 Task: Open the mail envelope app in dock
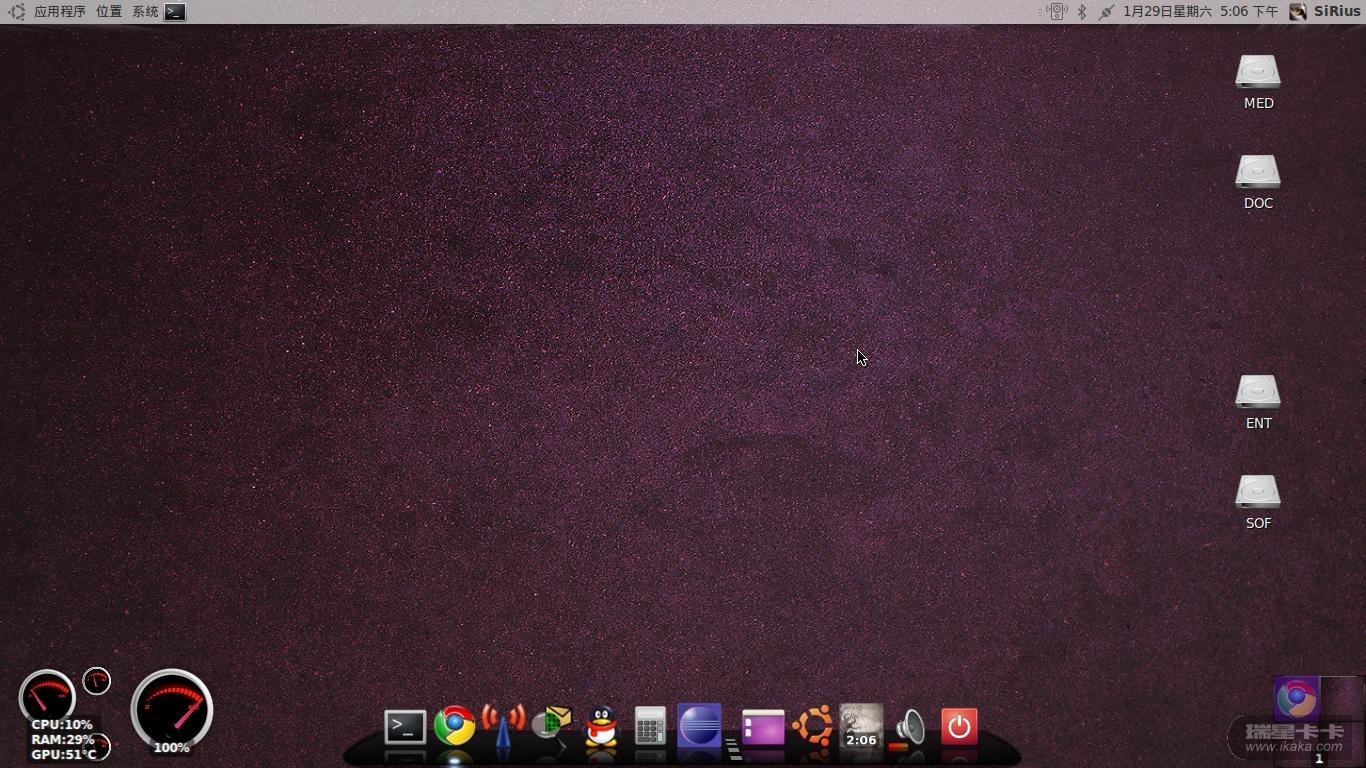(551, 726)
